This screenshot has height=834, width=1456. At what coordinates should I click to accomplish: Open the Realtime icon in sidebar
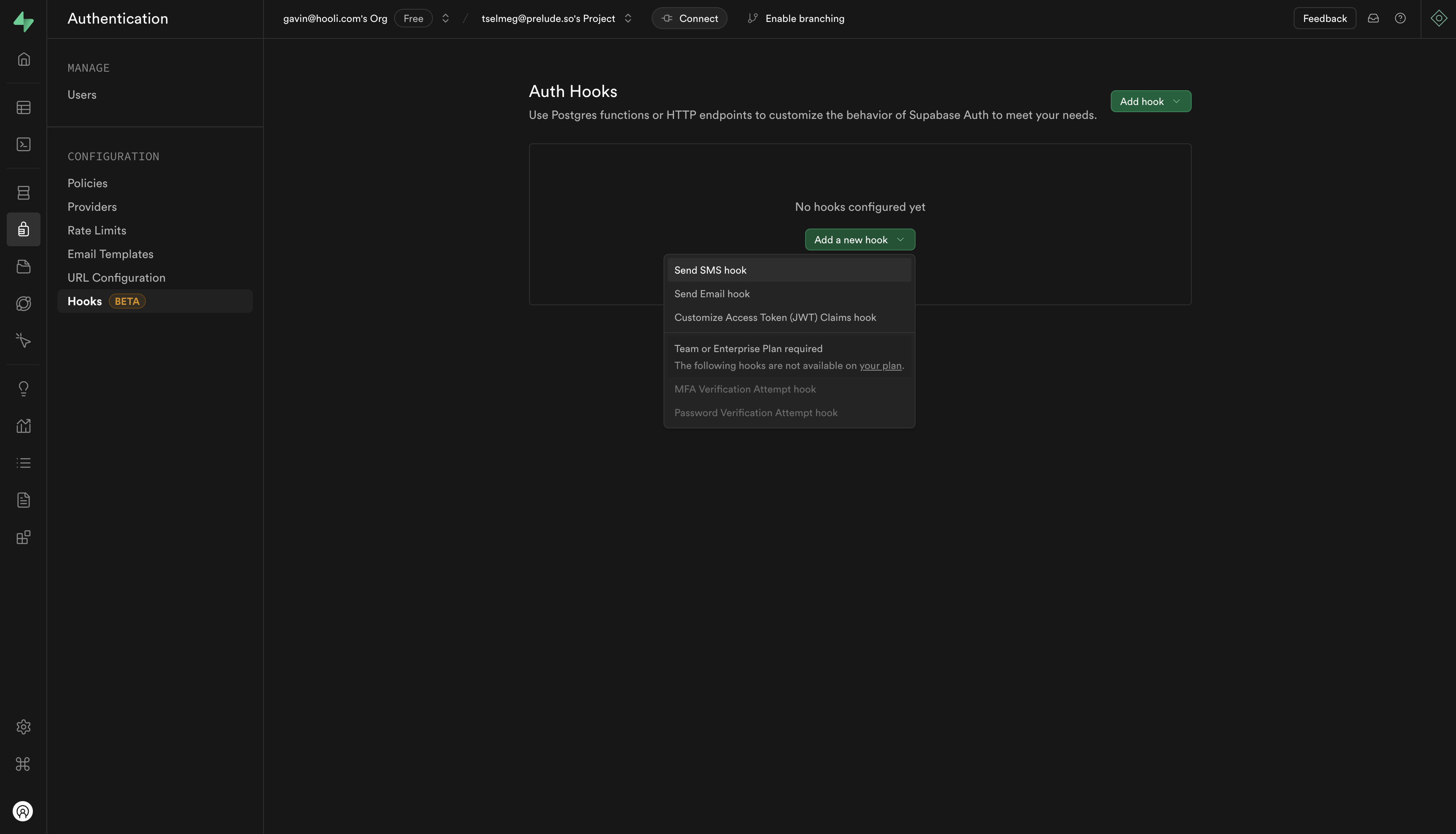click(24, 340)
